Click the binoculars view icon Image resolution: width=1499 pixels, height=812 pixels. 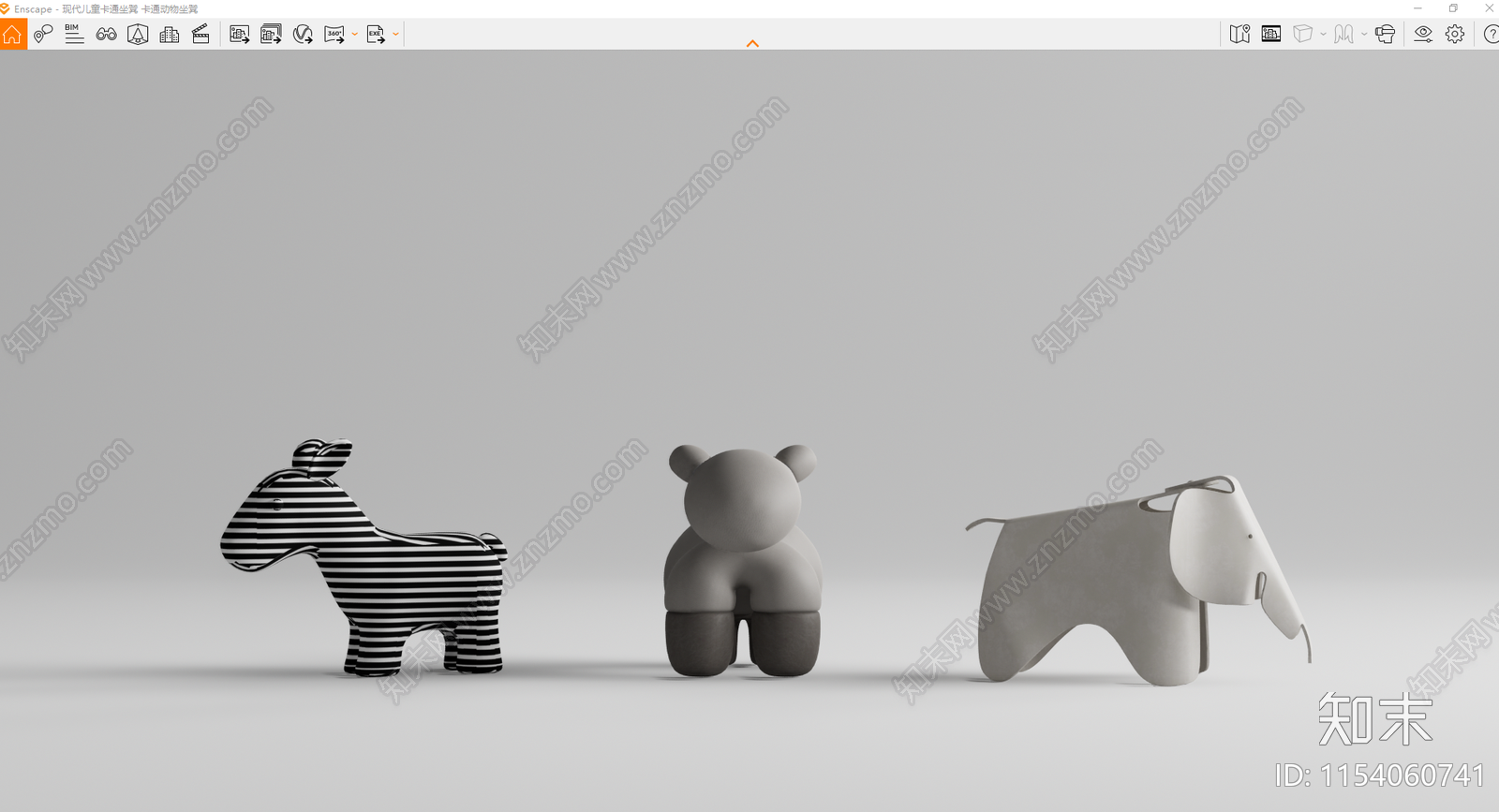[x=106, y=35]
